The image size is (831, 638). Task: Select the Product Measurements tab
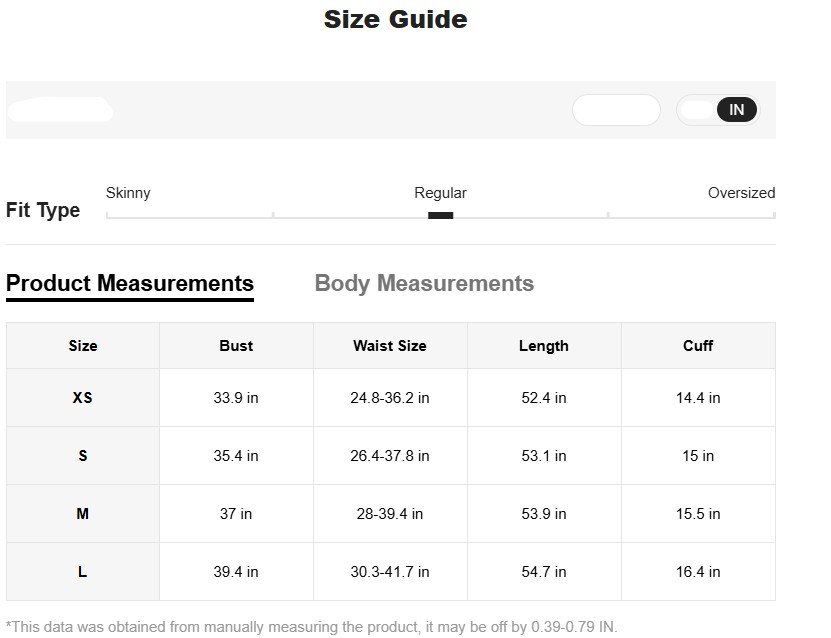[130, 284]
